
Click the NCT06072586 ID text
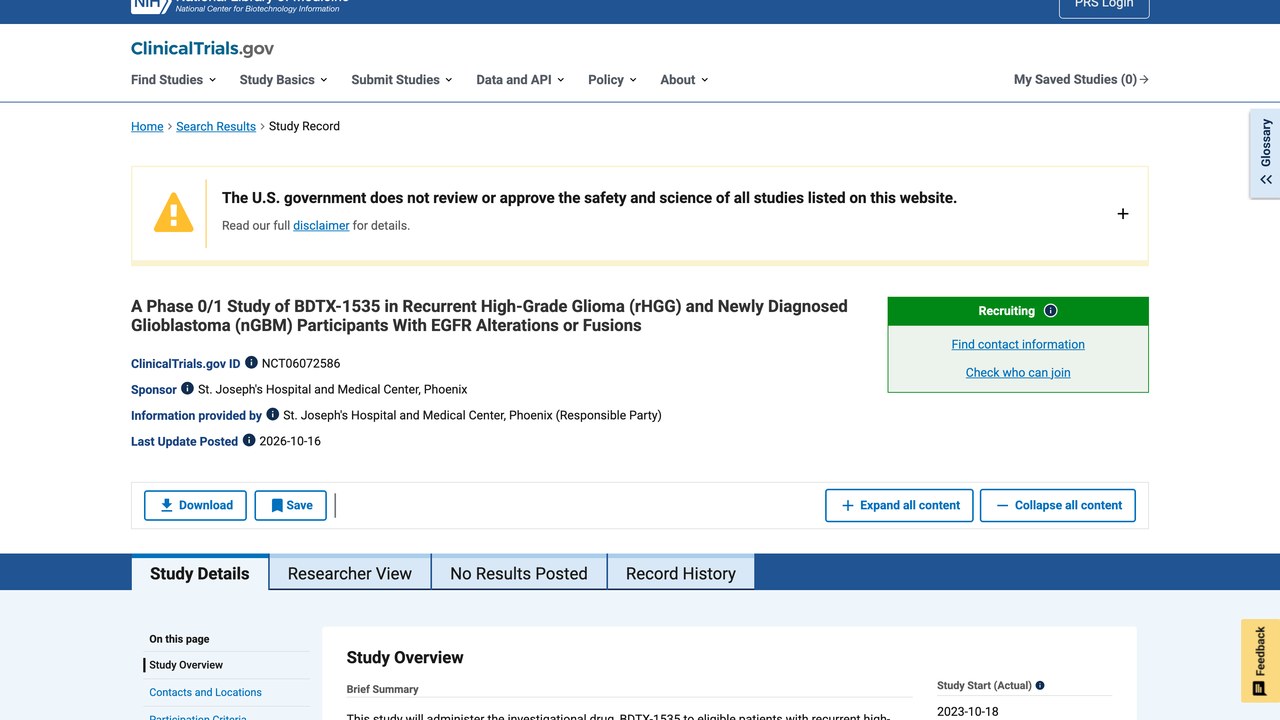pyautogui.click(x=301, y=363)
